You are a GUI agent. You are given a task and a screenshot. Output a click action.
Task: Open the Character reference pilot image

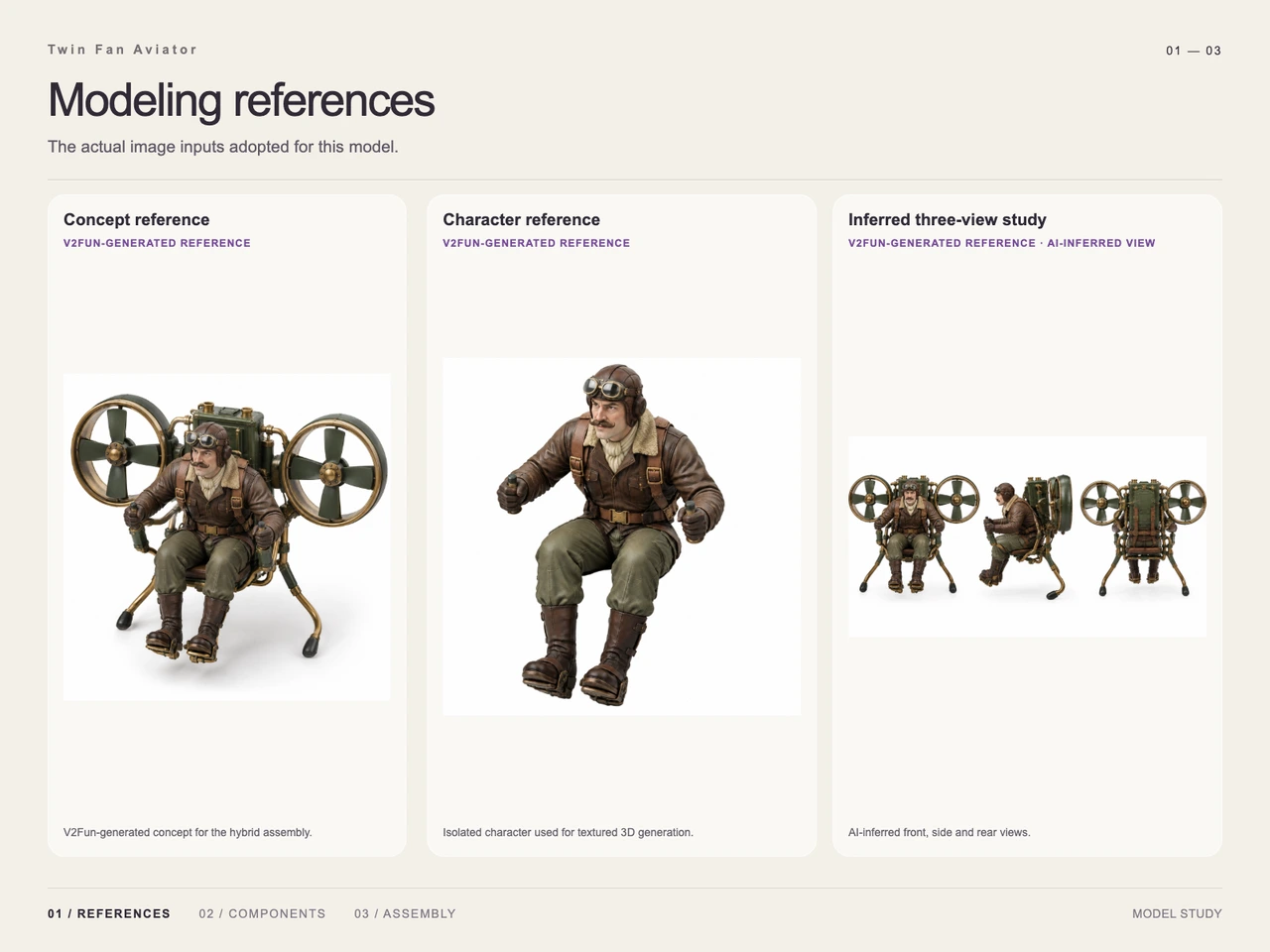pos(621,536)
